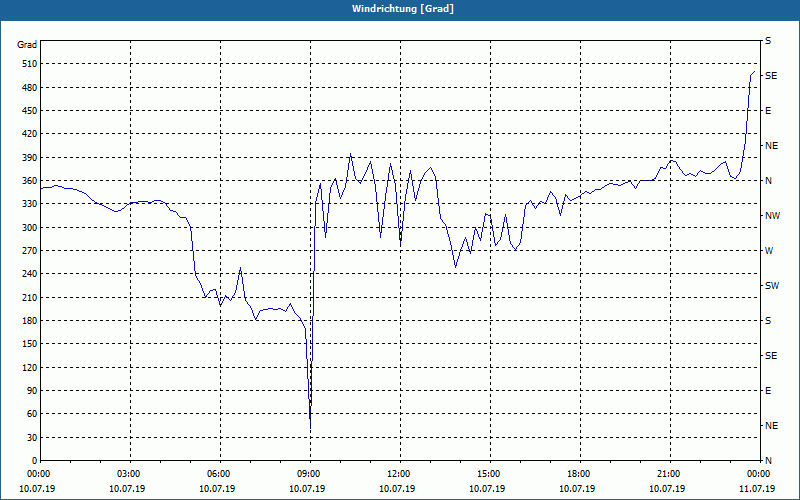Click the blue line's lowest dip at 09:00
The width and height of the screenshot is (800, 500).
pos(310,428)
